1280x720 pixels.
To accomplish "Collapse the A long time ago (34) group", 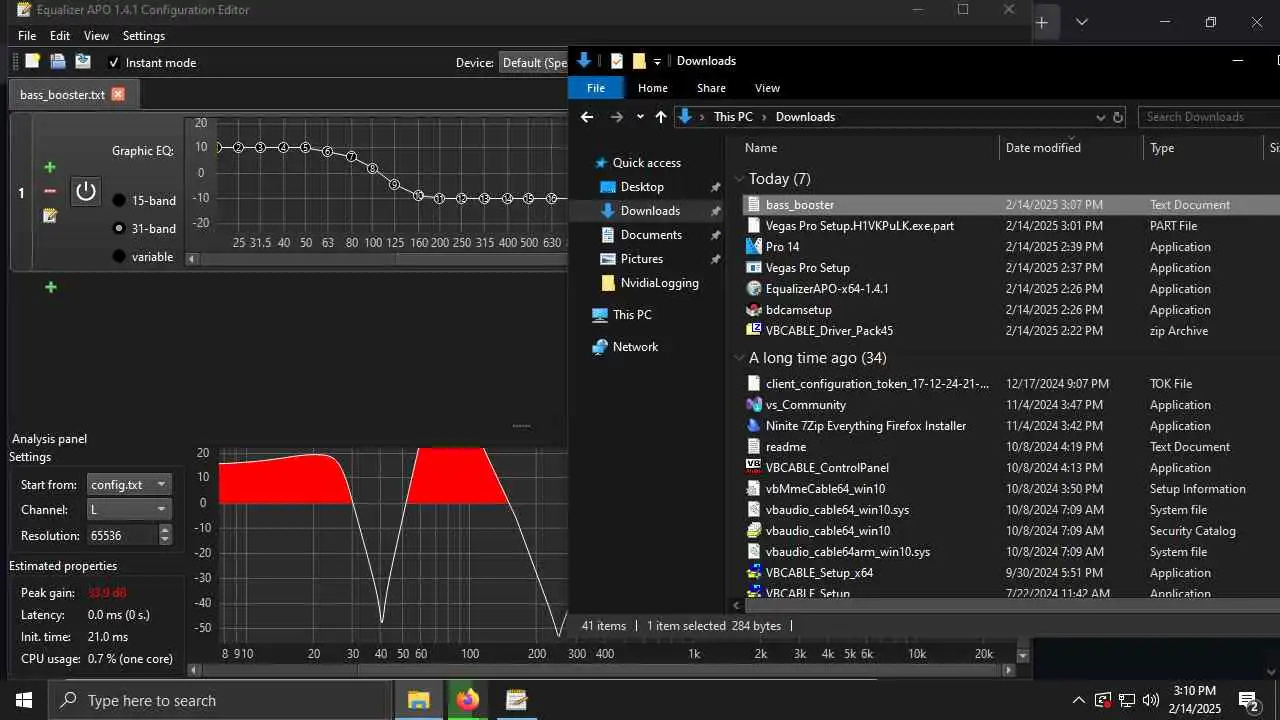I will coord(740,358).
